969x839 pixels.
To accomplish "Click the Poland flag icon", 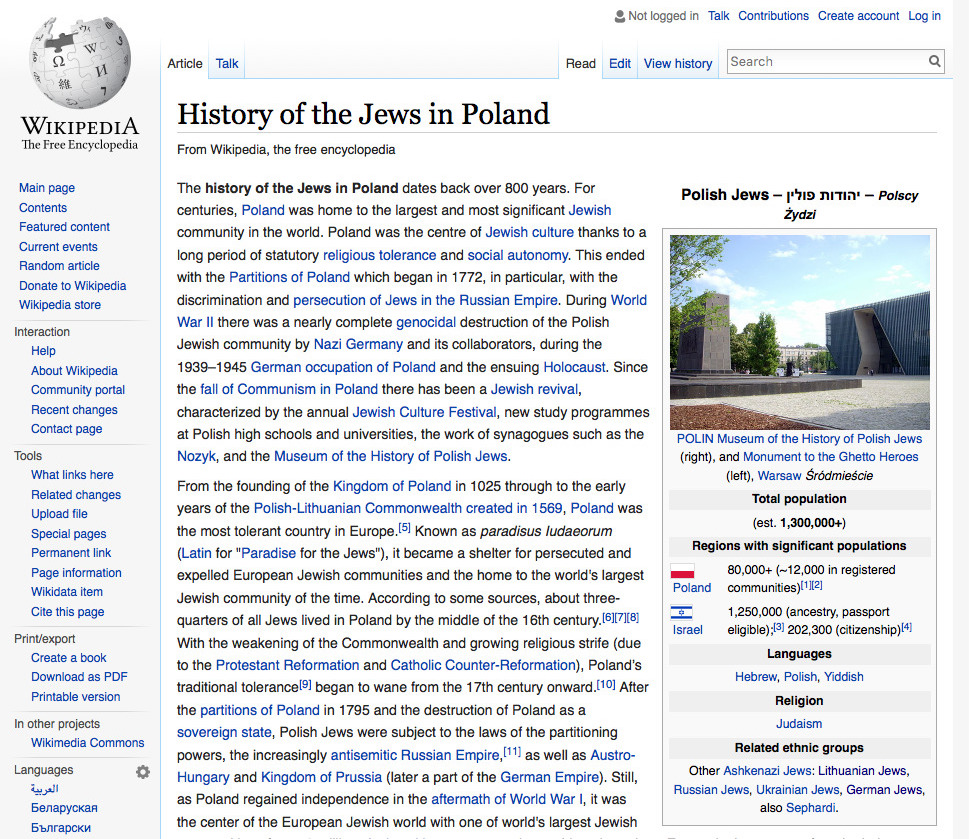I will pyautogui.click(x=682, y=571).
